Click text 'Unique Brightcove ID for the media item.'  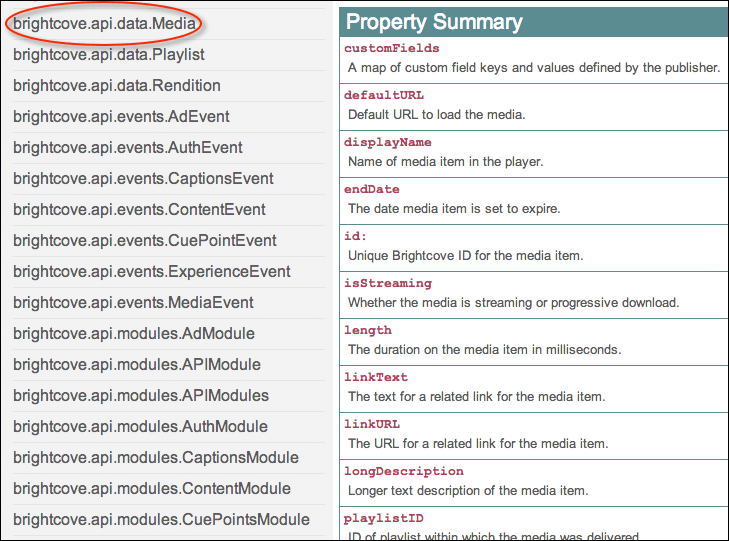pyautogui.click(x=465, y=256)
